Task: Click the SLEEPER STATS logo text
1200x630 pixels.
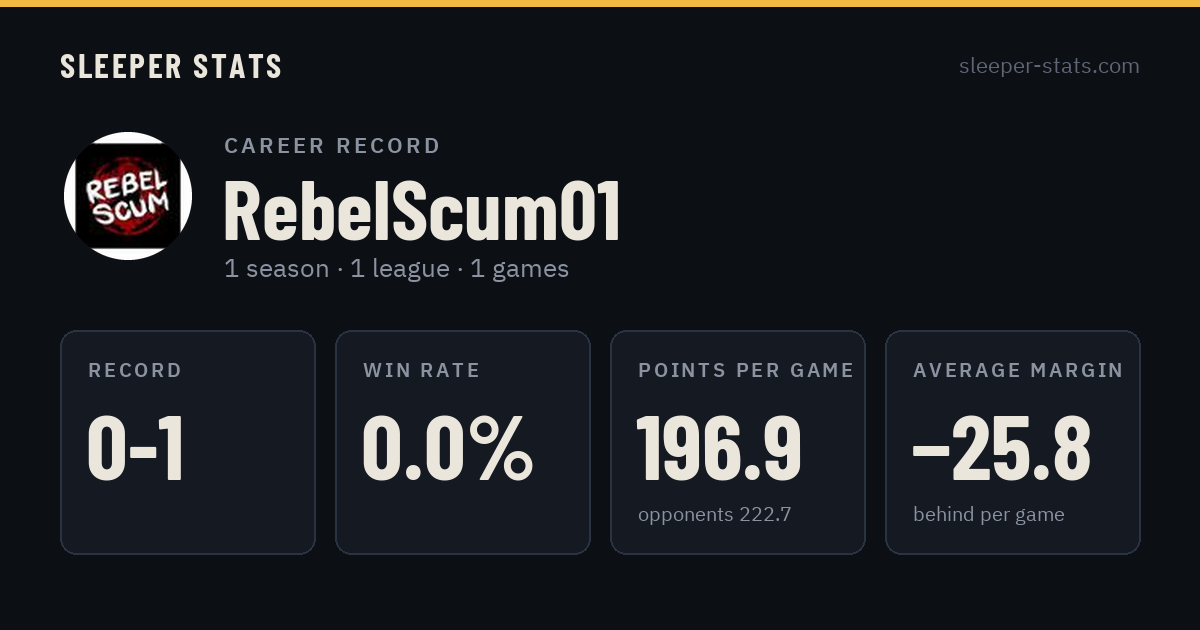Action: pos(171,67)
